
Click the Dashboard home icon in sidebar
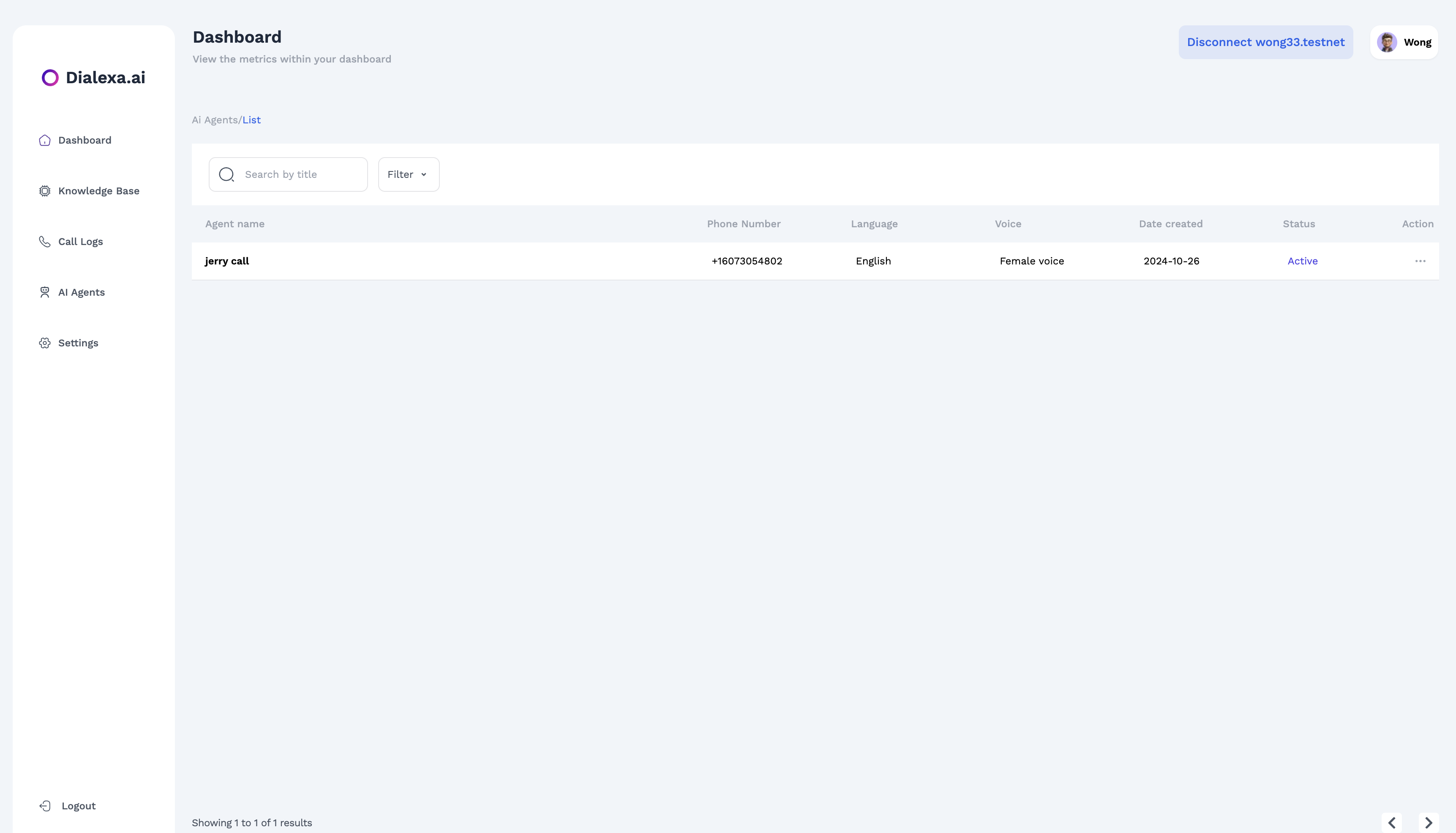click(45, 140)
